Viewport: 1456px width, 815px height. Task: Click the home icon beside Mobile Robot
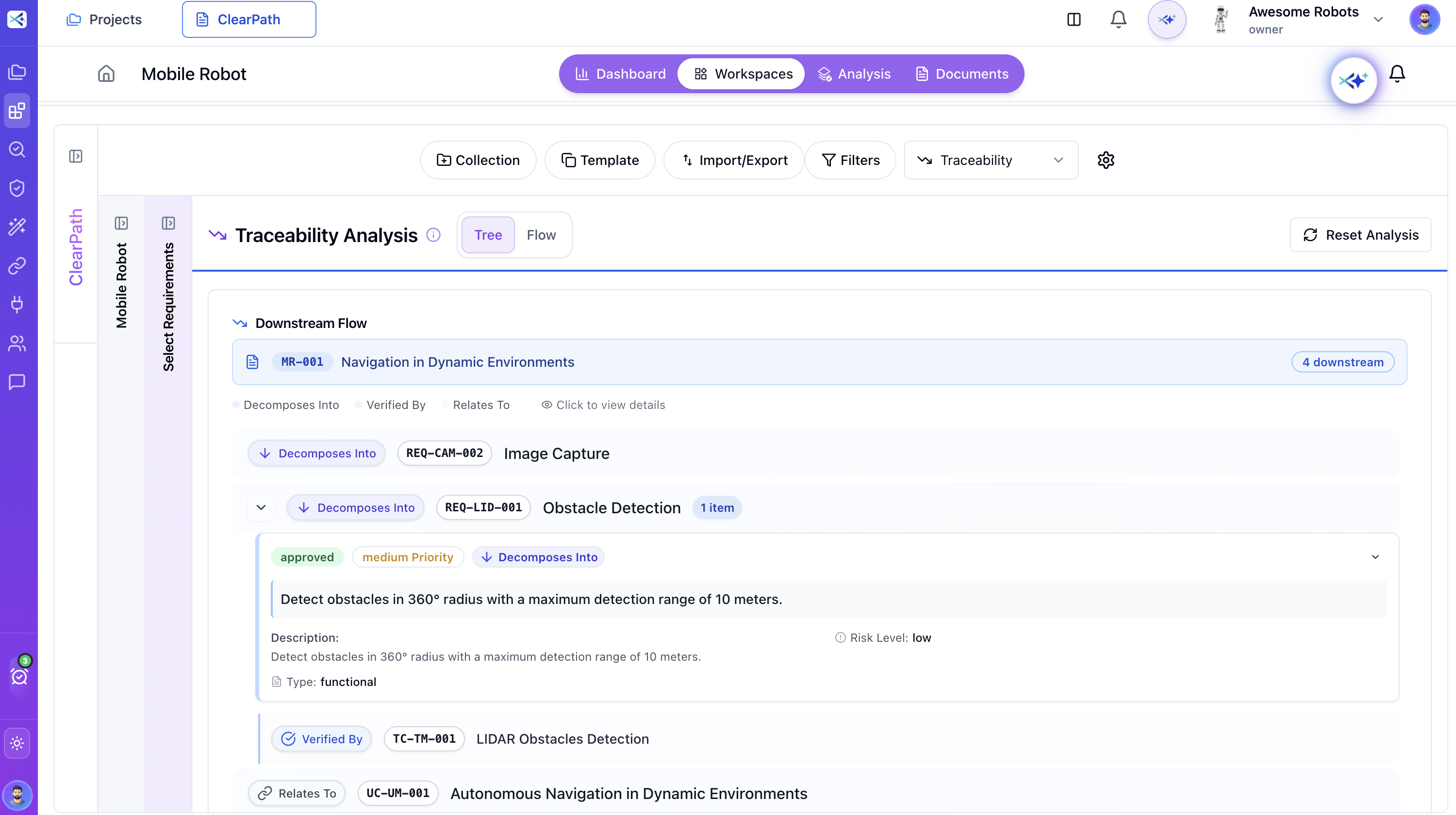tap(106, 74)
